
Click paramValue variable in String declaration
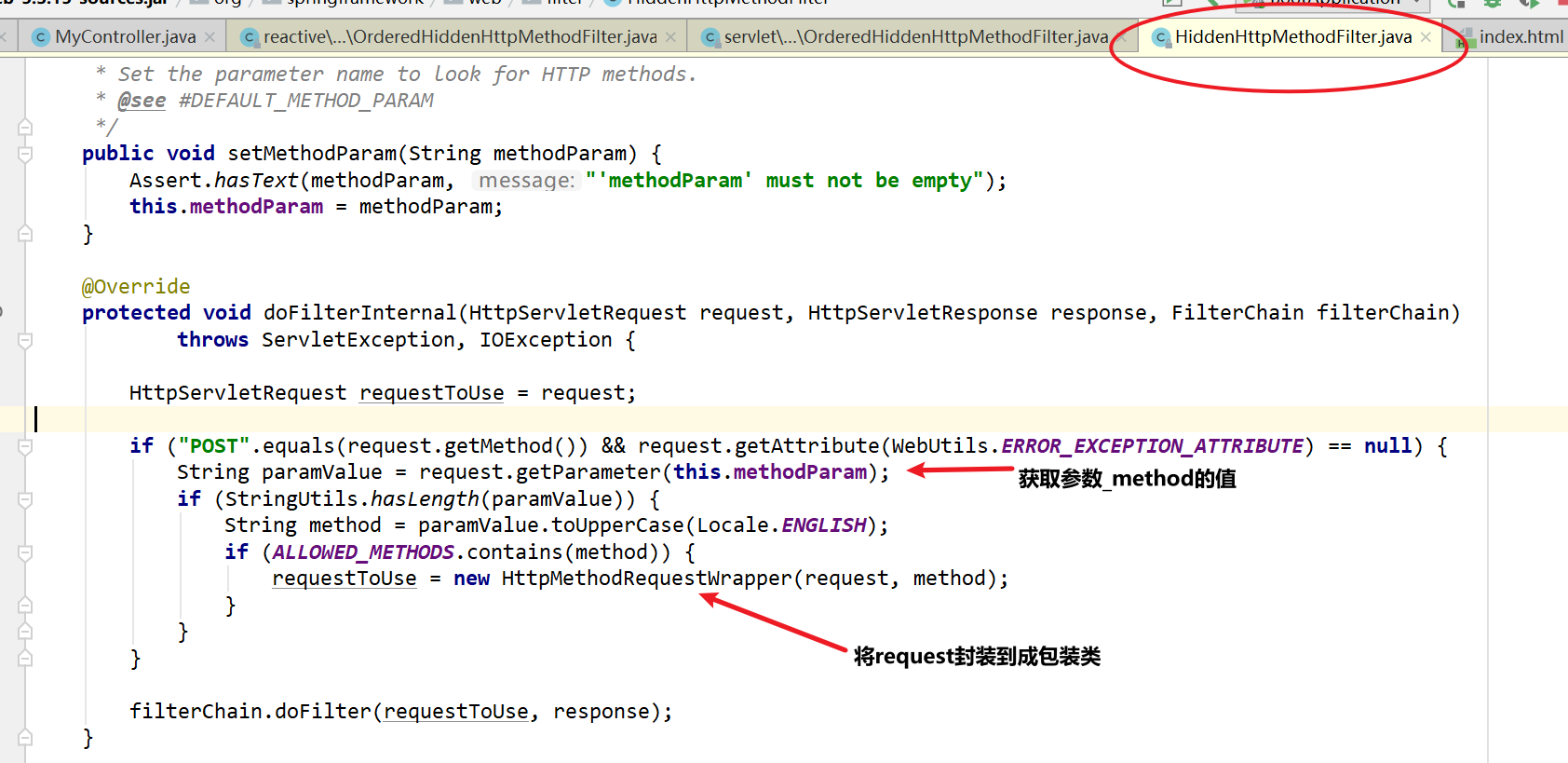pyautogui.click(x=322, y=472)
